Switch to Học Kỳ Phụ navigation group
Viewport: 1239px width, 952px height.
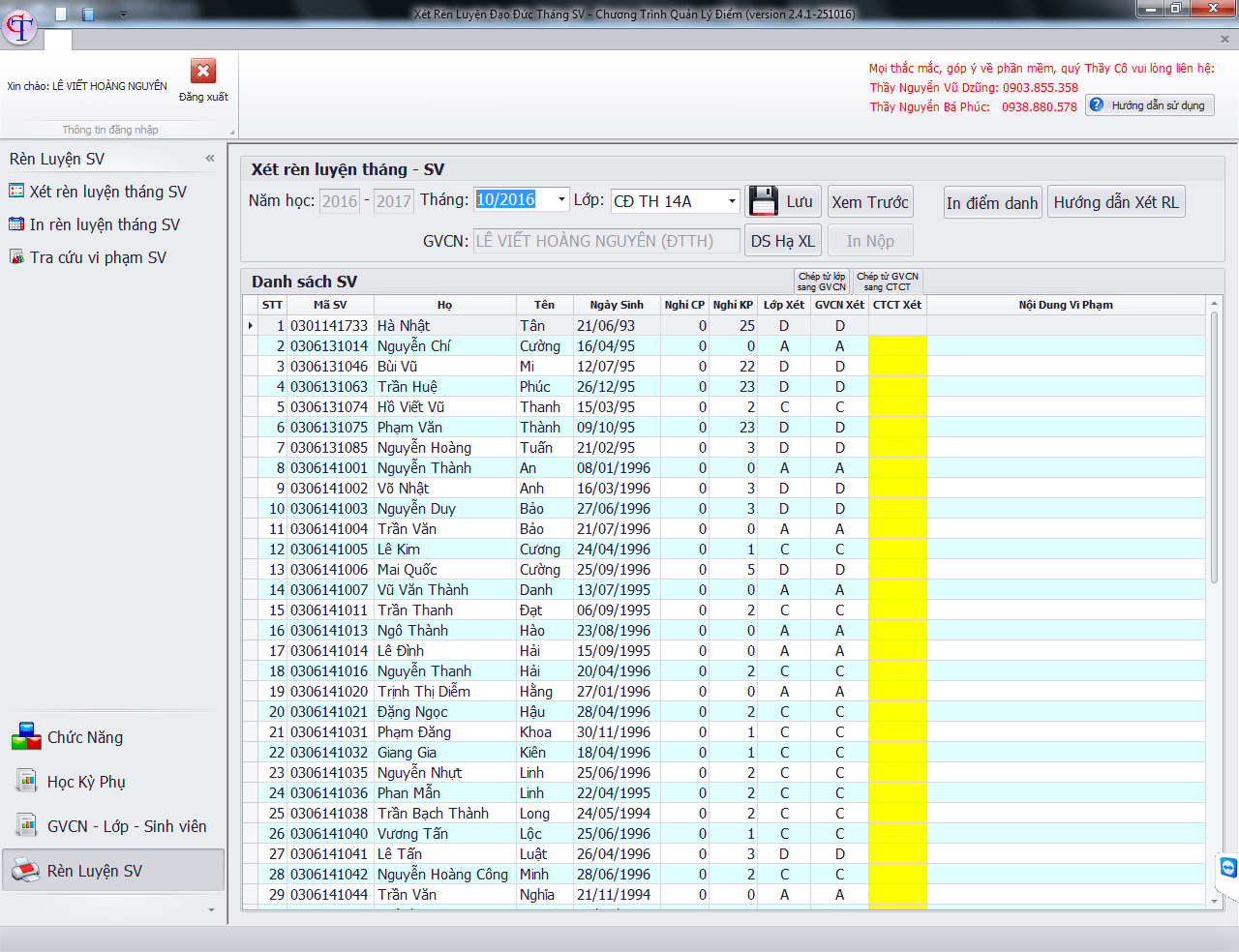113,782
